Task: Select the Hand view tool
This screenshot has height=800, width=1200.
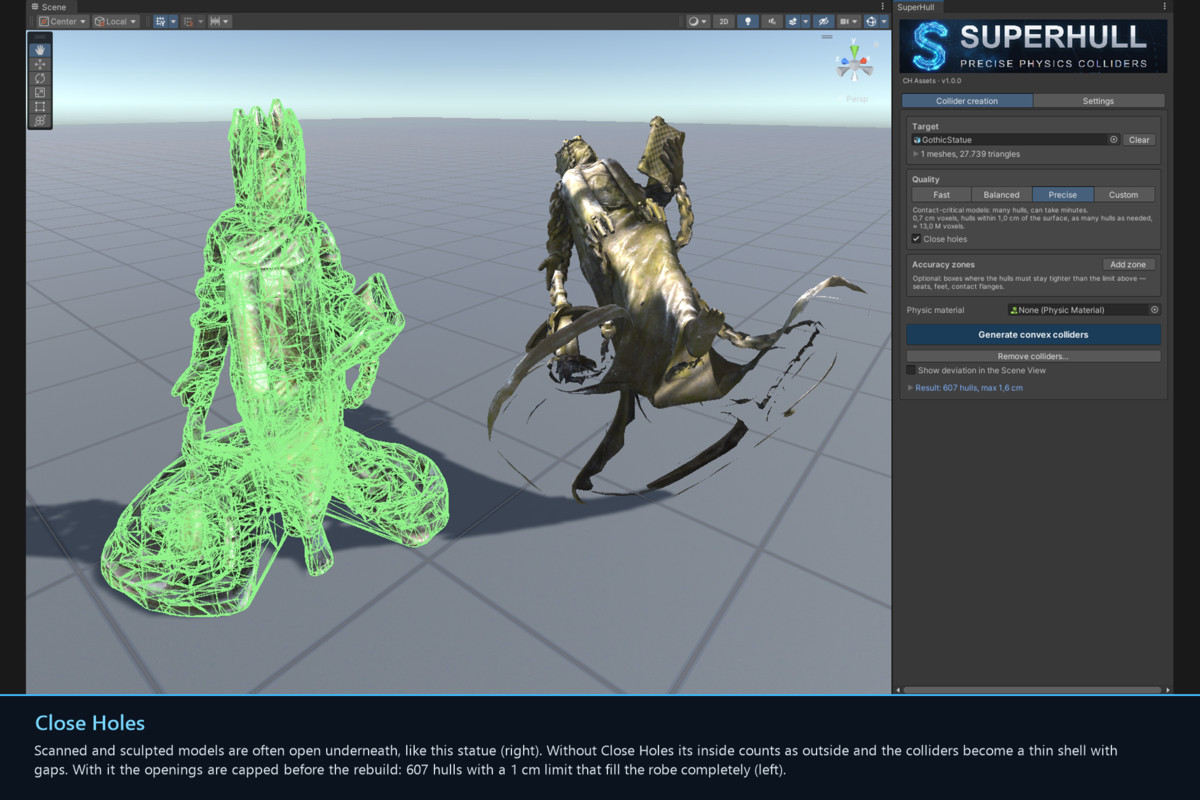Action: [40, 50]
